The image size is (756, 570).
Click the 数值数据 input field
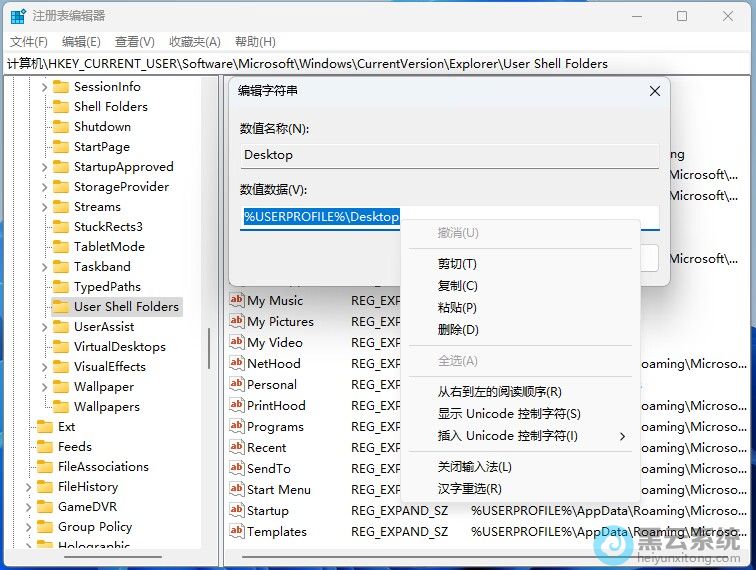tap(530, 217)
